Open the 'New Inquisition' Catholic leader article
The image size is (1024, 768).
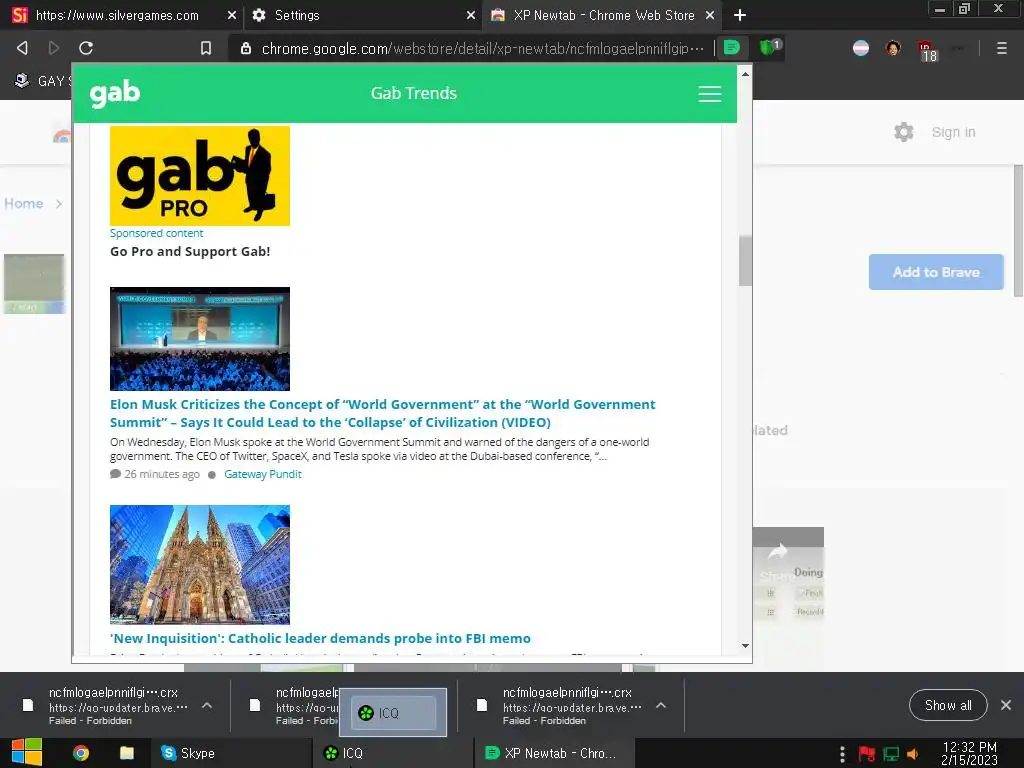tap(320, 639)
